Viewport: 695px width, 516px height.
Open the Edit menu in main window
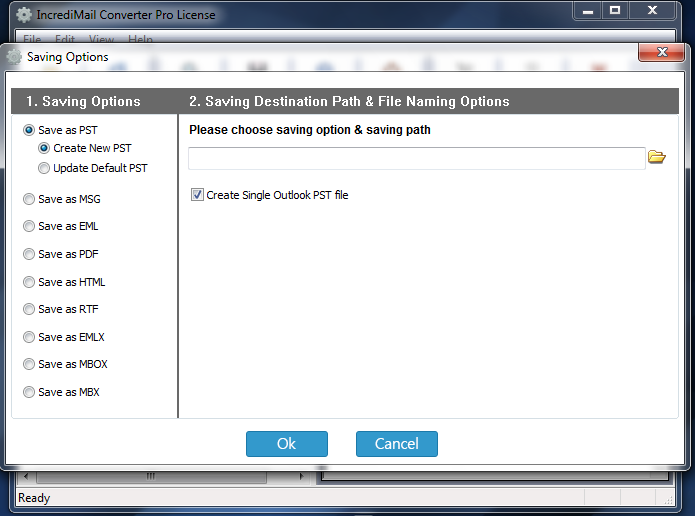pyautogui.click(x=65, y=39)
